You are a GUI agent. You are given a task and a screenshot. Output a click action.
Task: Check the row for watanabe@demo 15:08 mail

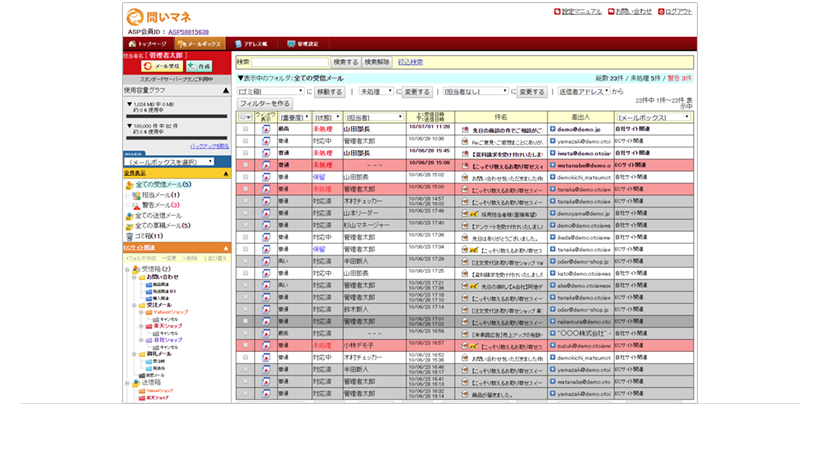[245, 165]
